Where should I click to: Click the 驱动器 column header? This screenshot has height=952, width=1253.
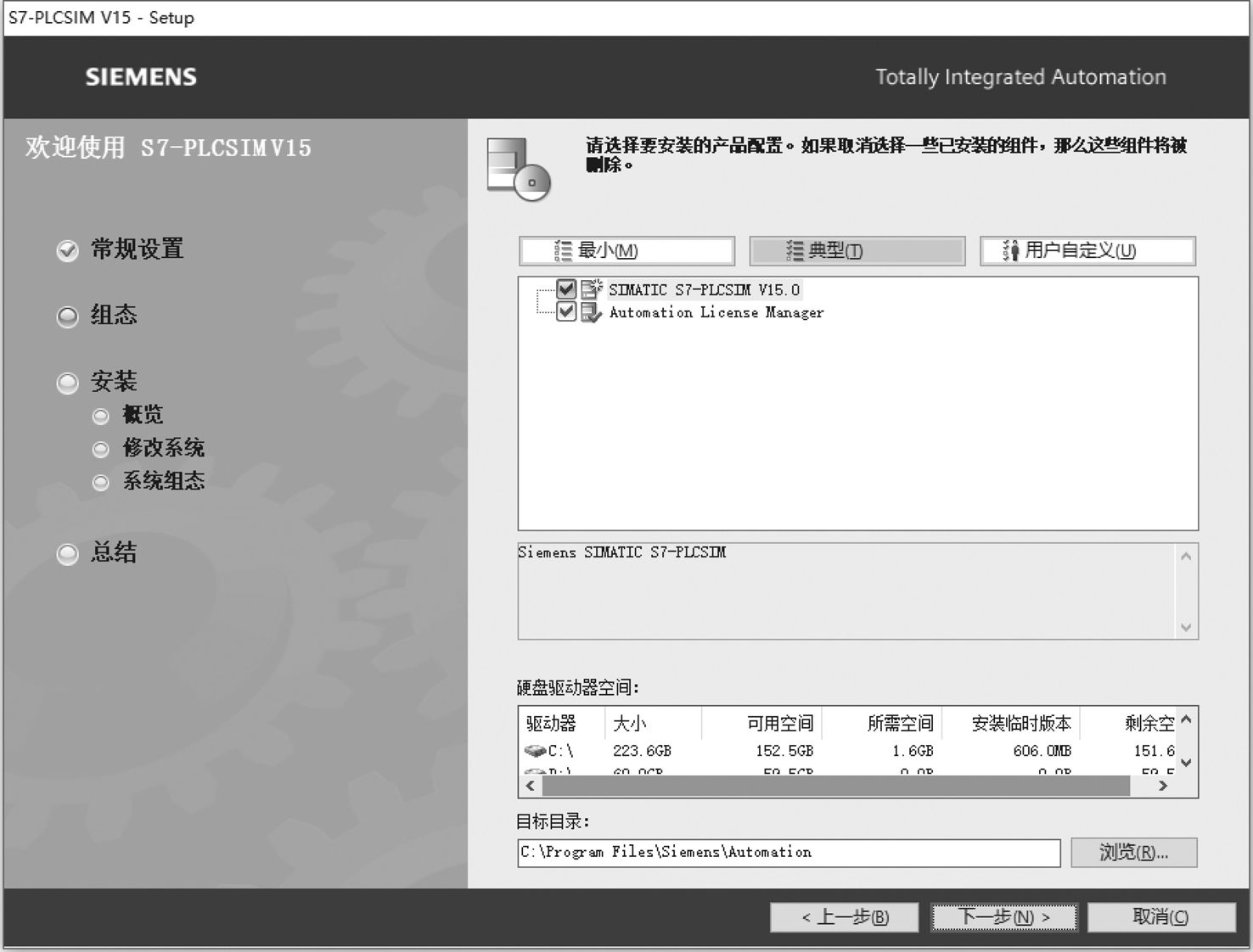pos(562,724)
